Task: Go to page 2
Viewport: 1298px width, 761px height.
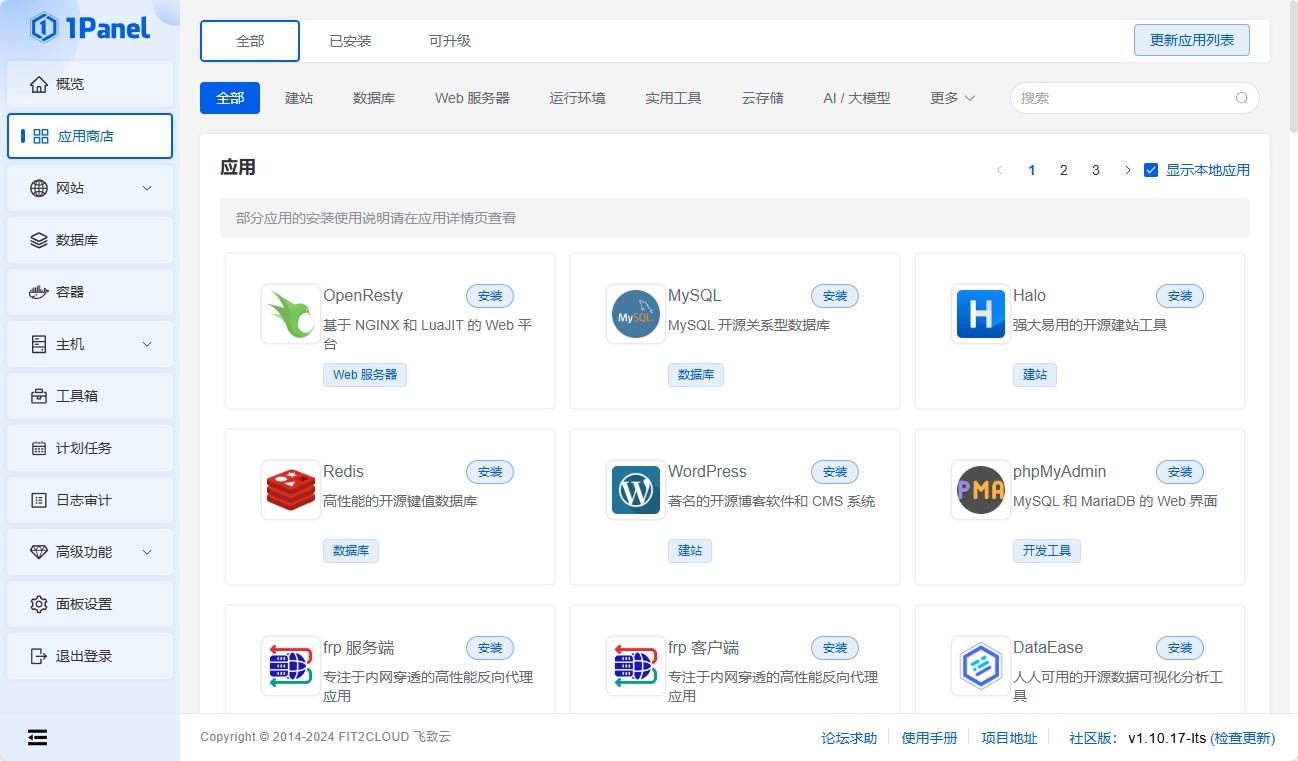Action: [1063, 170]
